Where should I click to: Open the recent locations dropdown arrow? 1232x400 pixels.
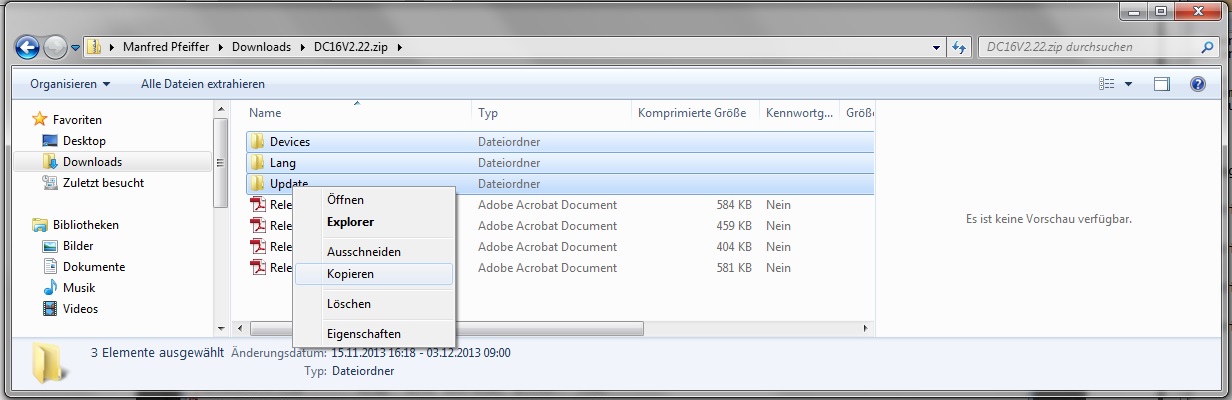tap(75, 47)
